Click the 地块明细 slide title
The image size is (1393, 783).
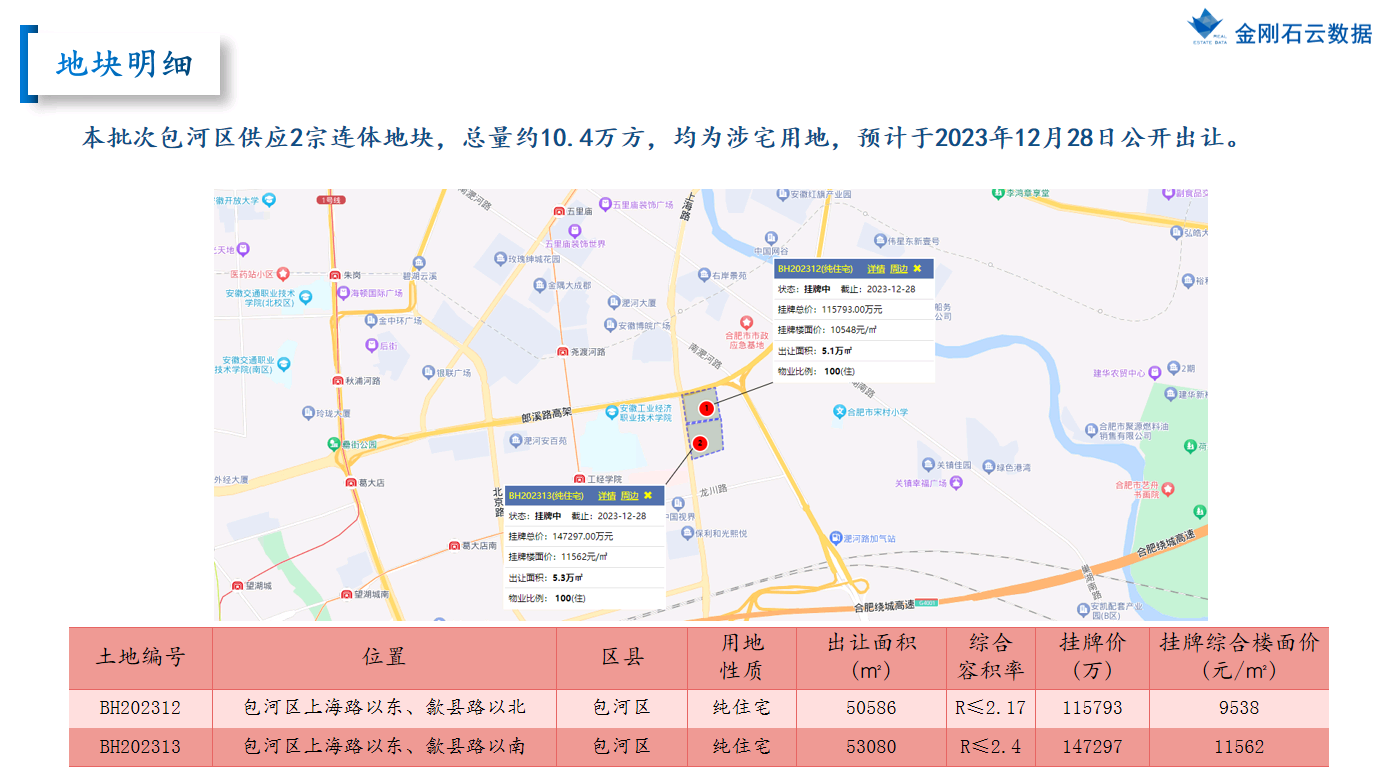pyautogui.click(x=125, y=65)
